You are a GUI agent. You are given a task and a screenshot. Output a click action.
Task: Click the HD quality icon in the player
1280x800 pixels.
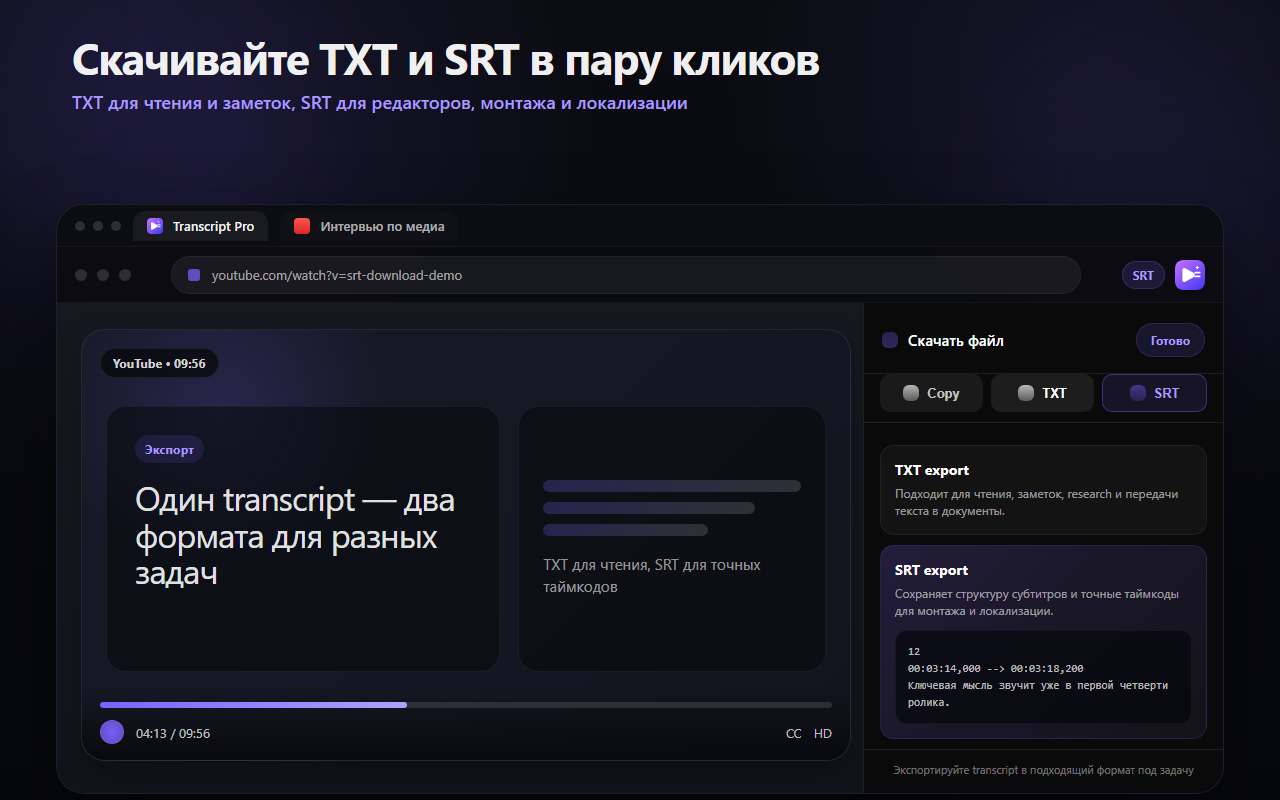coord(821,733)
